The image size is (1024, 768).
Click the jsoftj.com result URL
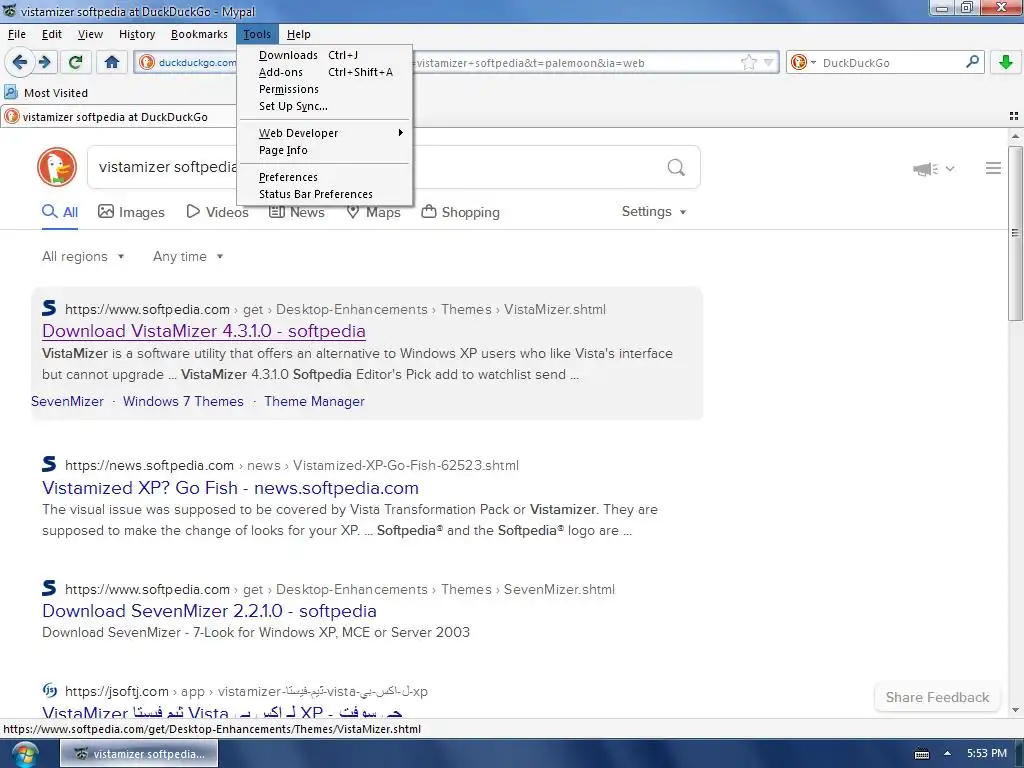246,691
